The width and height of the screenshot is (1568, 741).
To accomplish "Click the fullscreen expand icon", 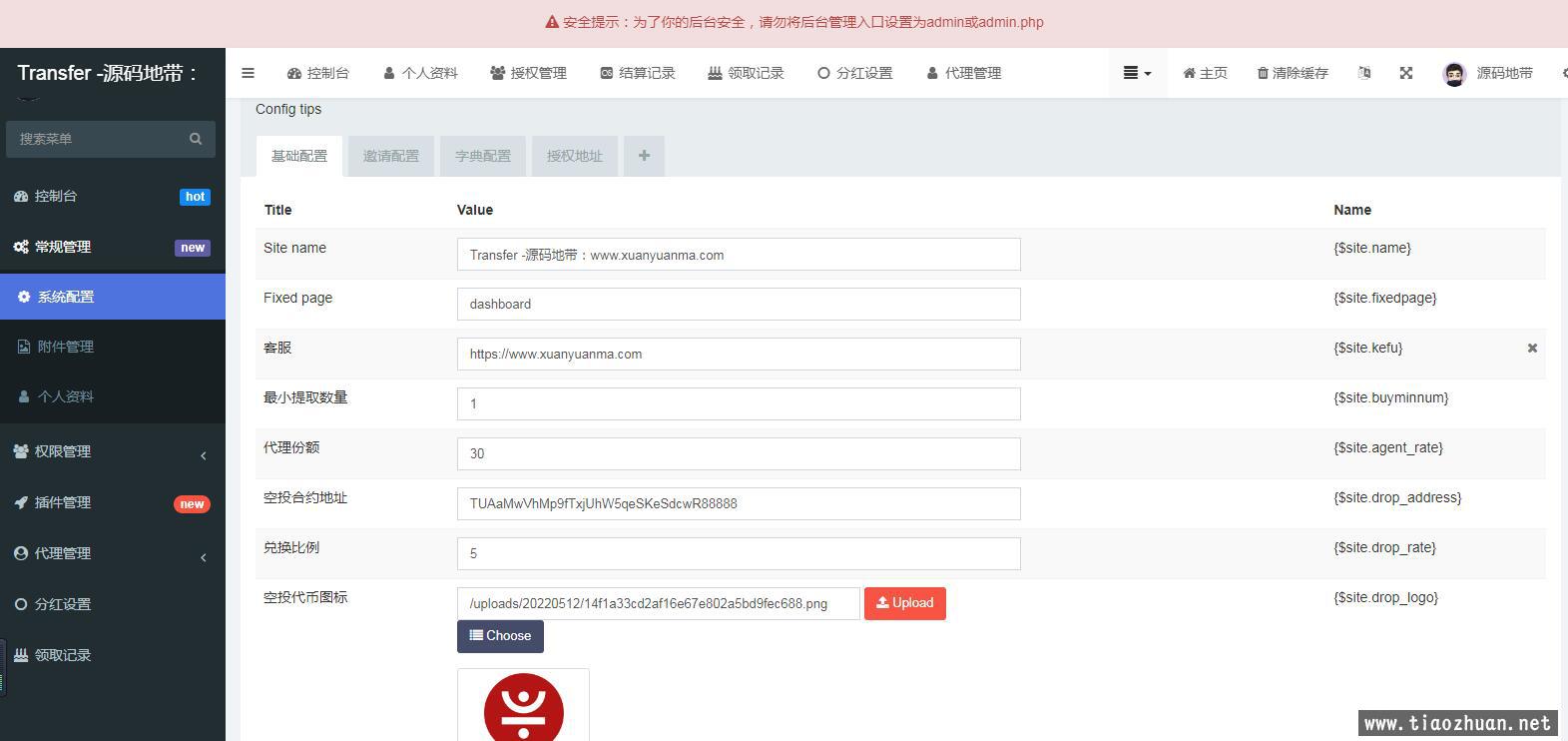I will pos(1405,73).
